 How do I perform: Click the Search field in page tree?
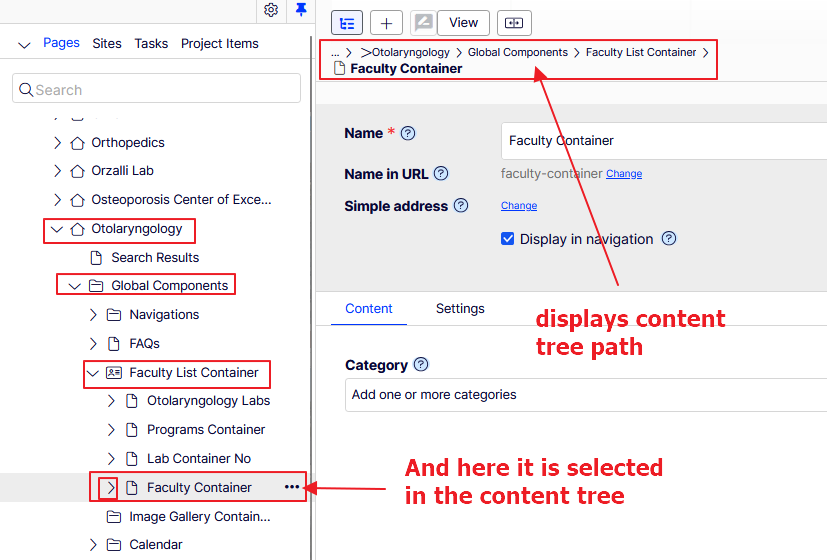[157, 89]
